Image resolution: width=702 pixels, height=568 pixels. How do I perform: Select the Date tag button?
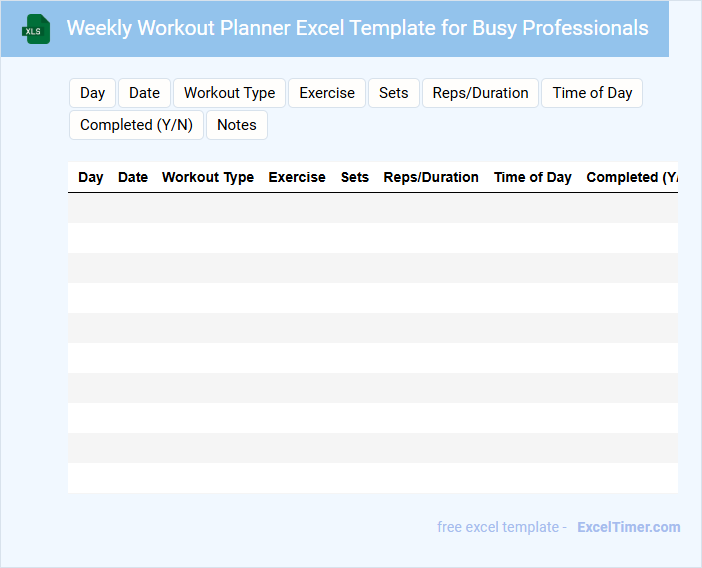point(144,93)
